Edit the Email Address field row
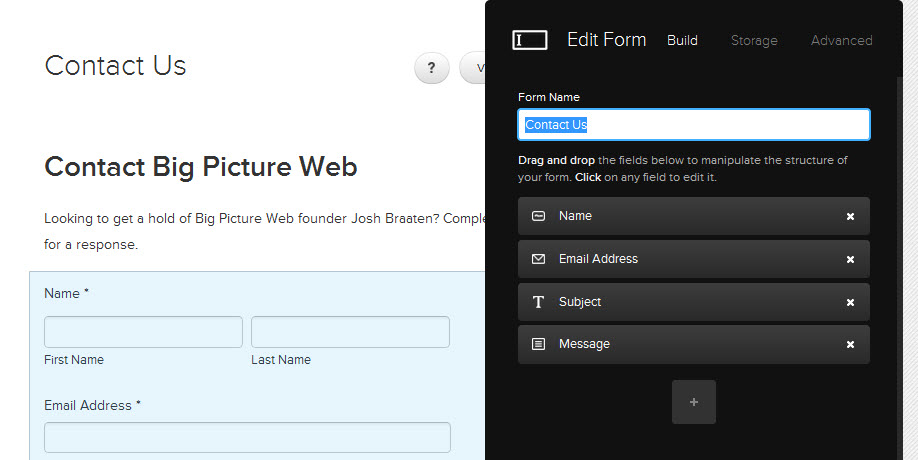Viewport: 918px width, 460px height. tap(694, 259)
